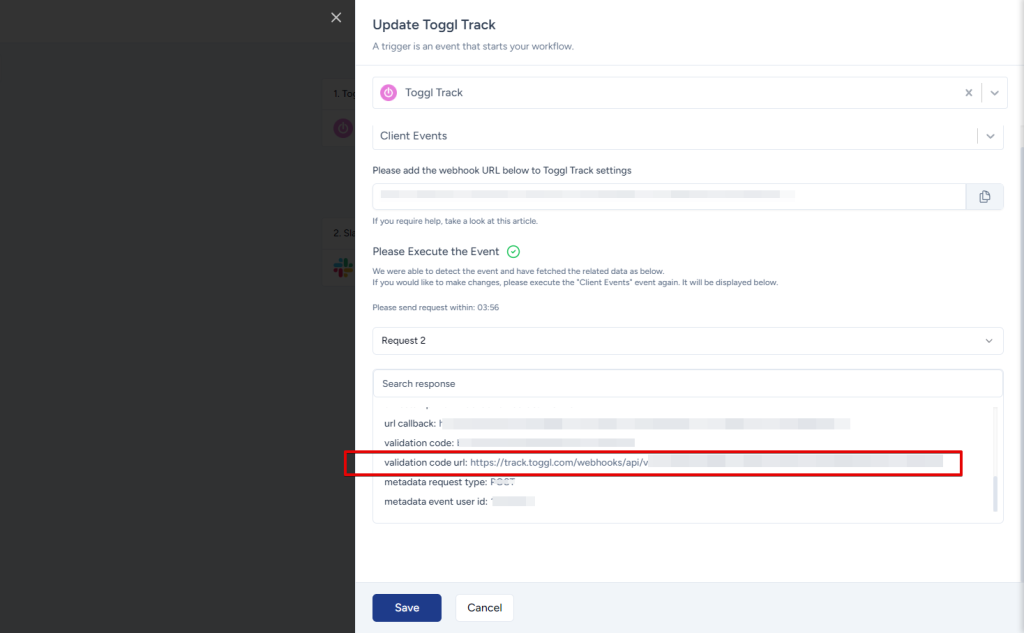The width and height of the screenshot is (1024, 633).
Task: Expand the Toggl Track app dropdown
Action: [x=994, y=93]
